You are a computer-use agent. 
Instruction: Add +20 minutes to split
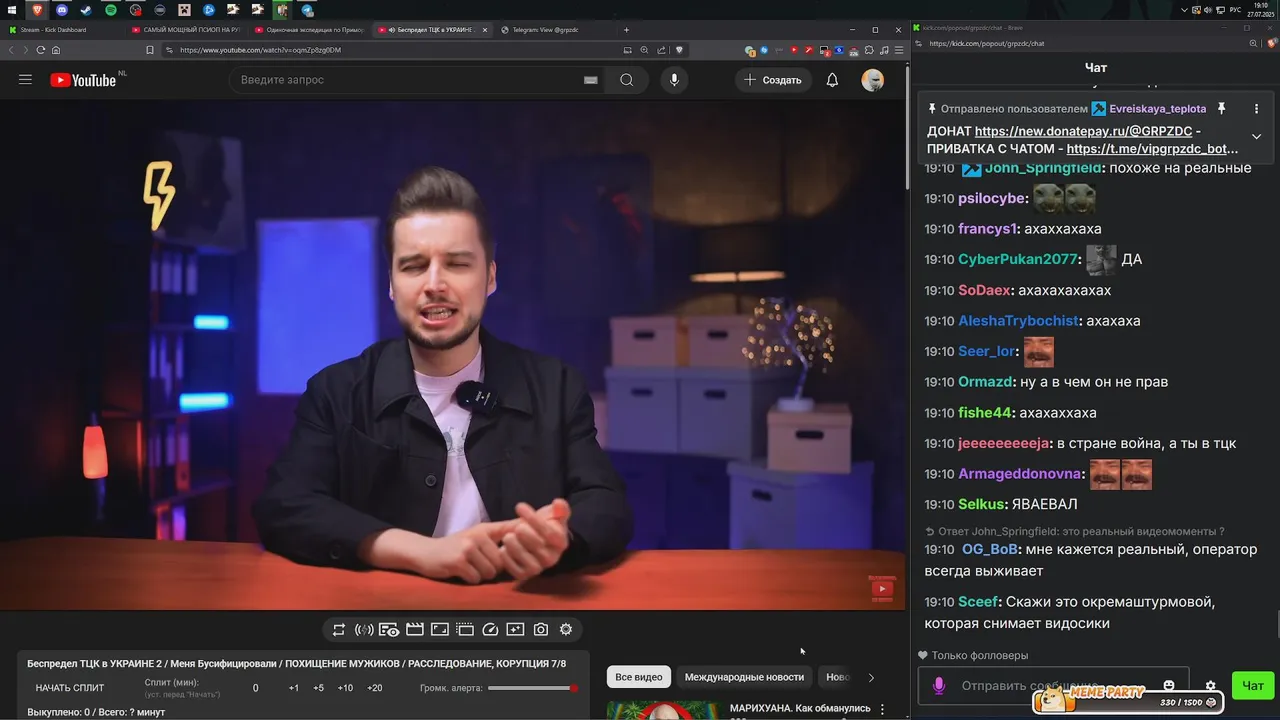375,688
